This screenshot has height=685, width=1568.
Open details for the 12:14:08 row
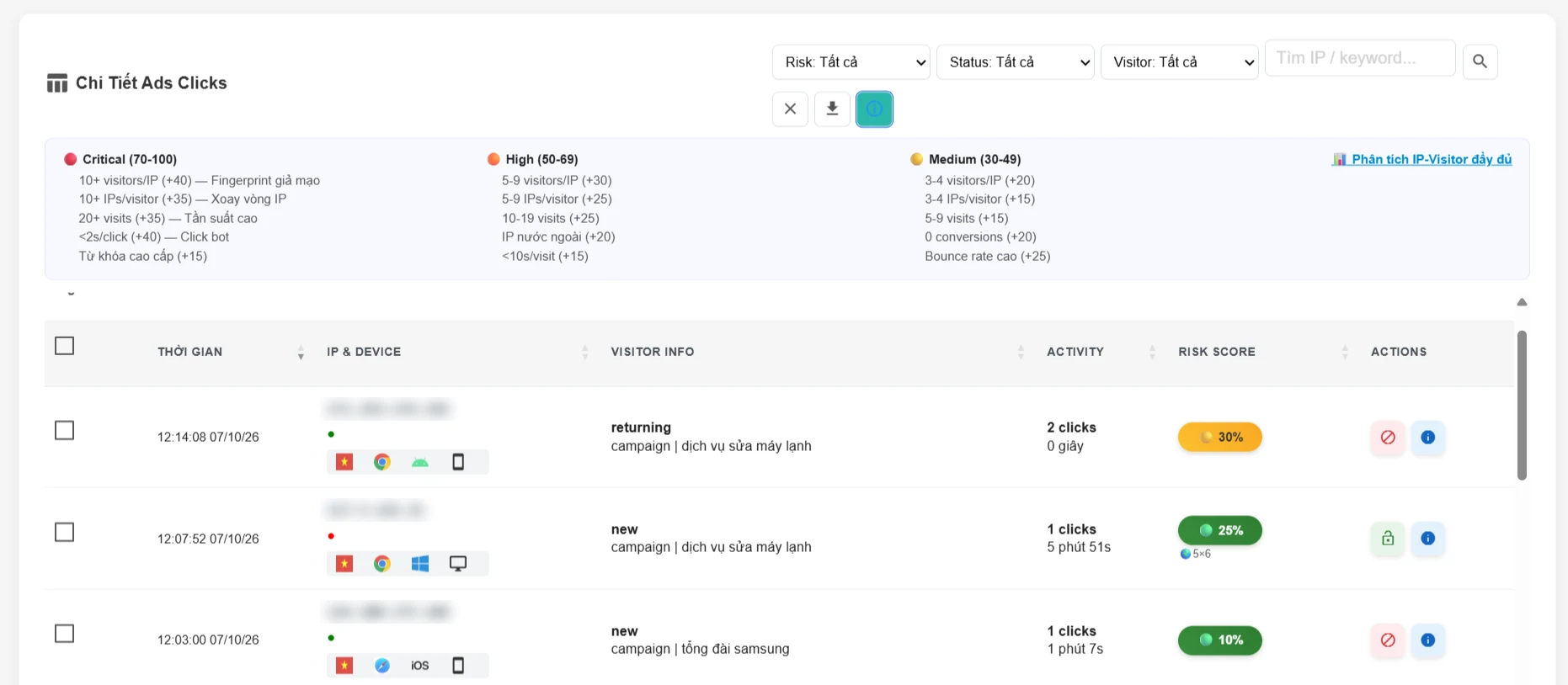(x=1428, y=437)
